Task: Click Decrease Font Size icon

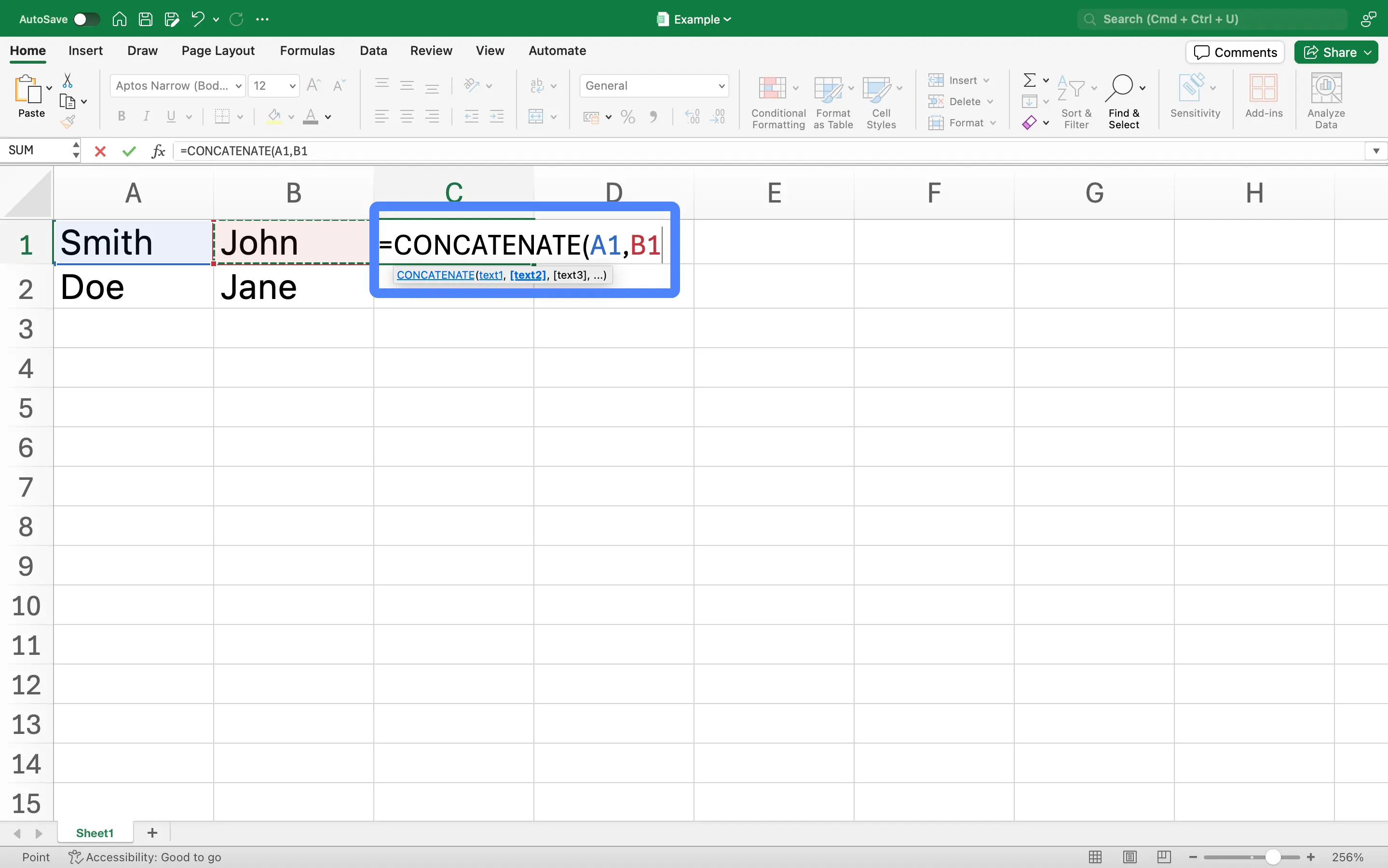Action: pyautogui.click(x=339, y=85)
